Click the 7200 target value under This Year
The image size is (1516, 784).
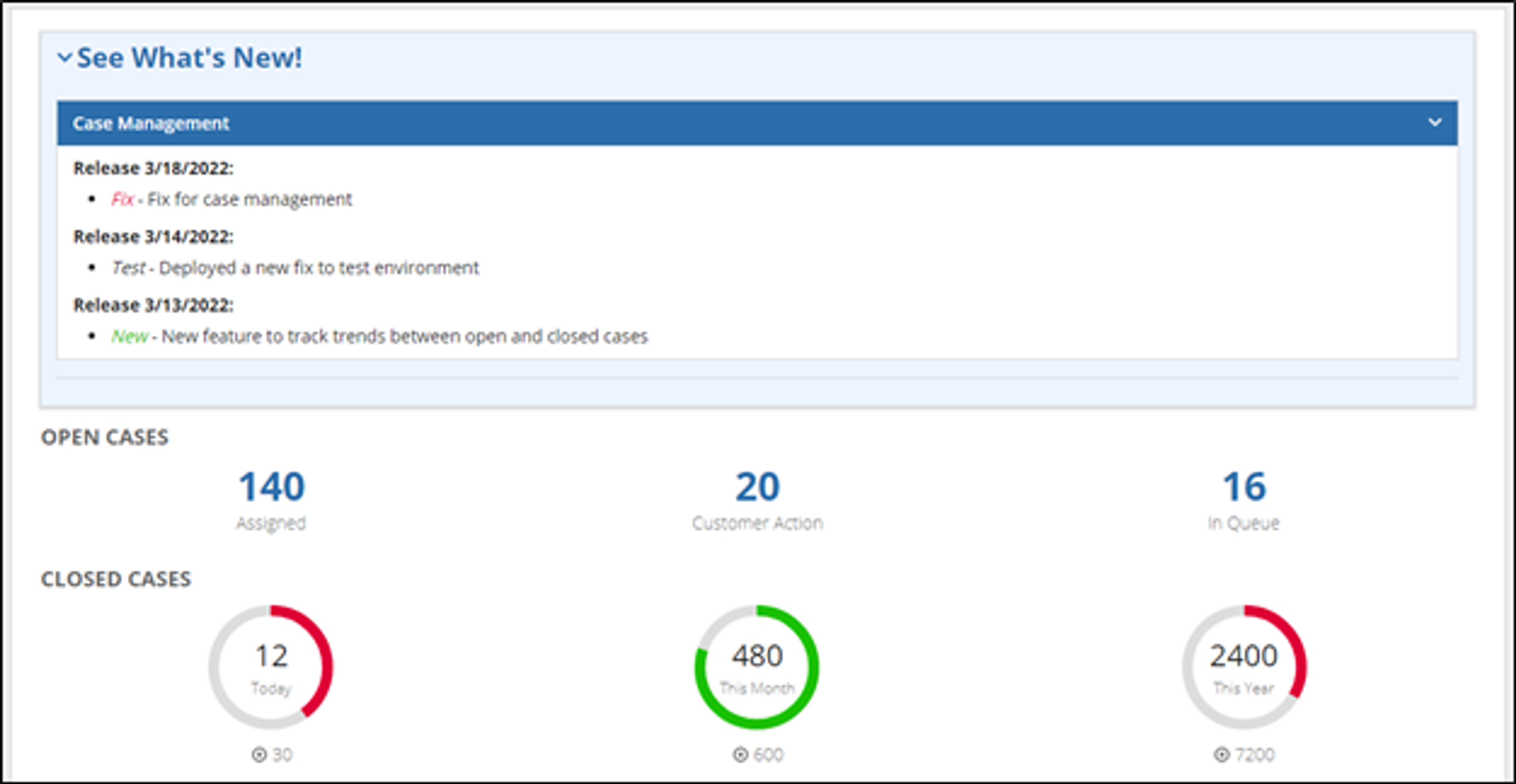(1255, 754)
